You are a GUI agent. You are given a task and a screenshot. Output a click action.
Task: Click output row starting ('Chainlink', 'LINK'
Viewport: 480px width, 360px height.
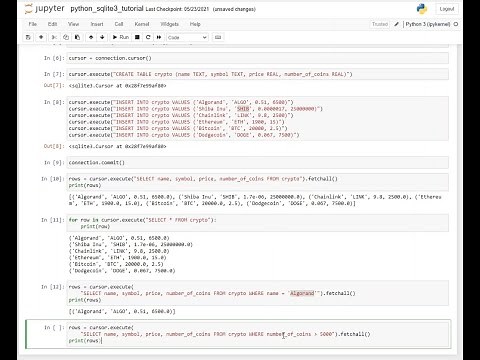pos(119,251)
